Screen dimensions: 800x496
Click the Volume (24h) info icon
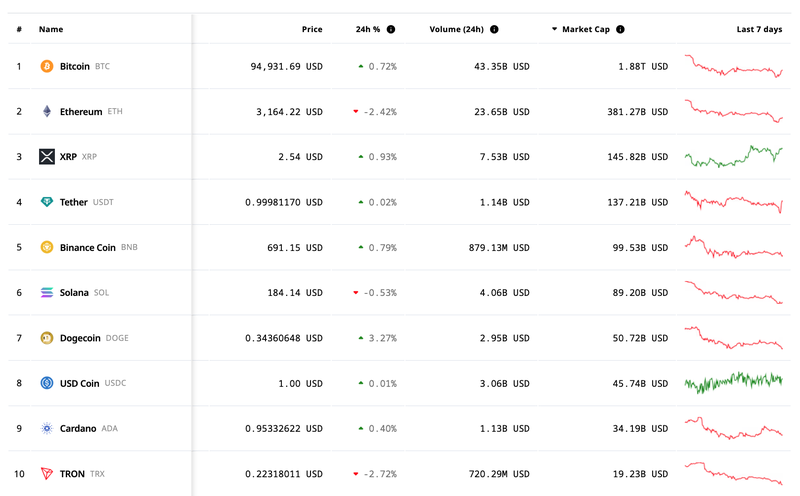495,29
